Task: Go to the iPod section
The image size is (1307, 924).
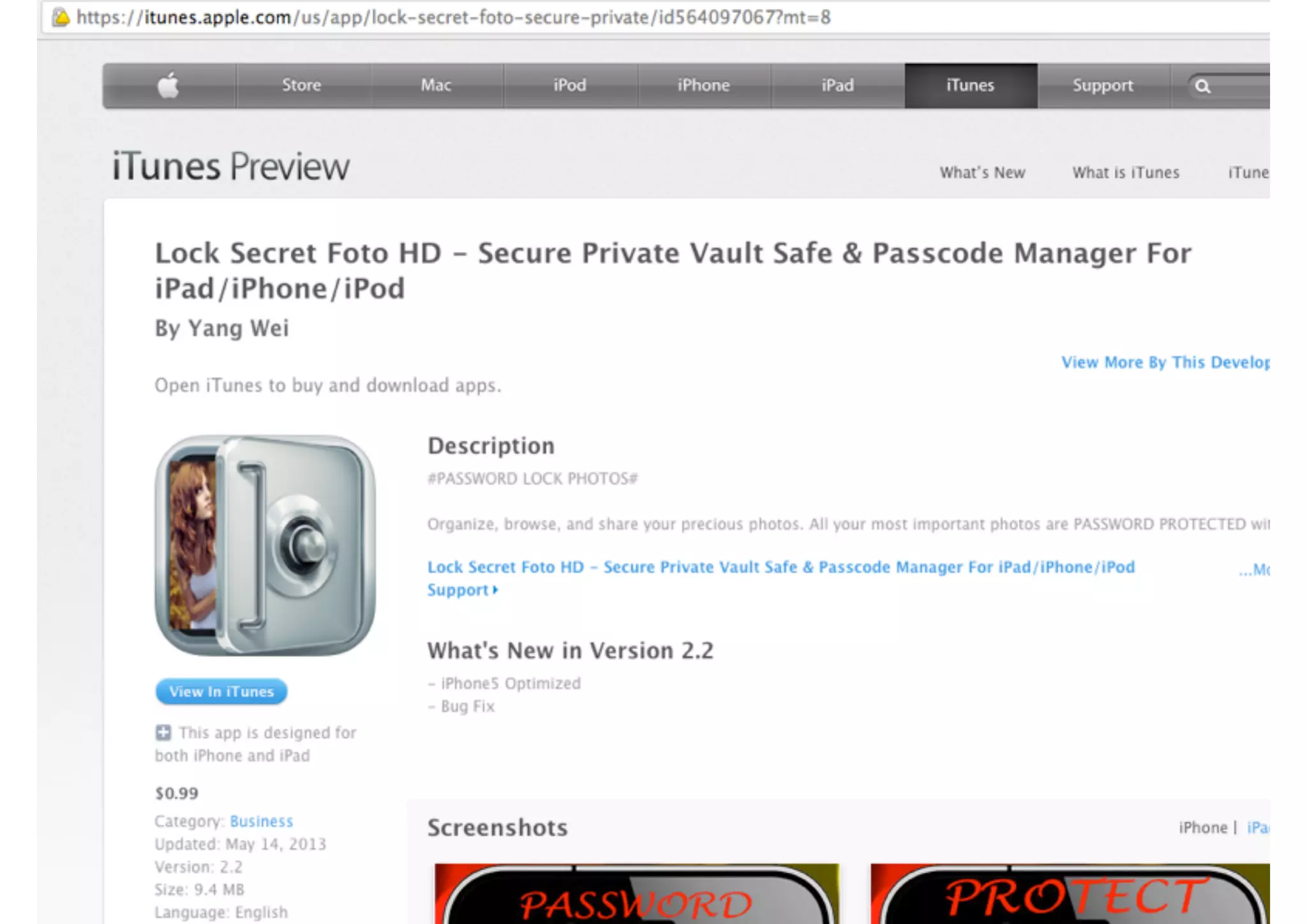Action: click(x=570, y=86)
